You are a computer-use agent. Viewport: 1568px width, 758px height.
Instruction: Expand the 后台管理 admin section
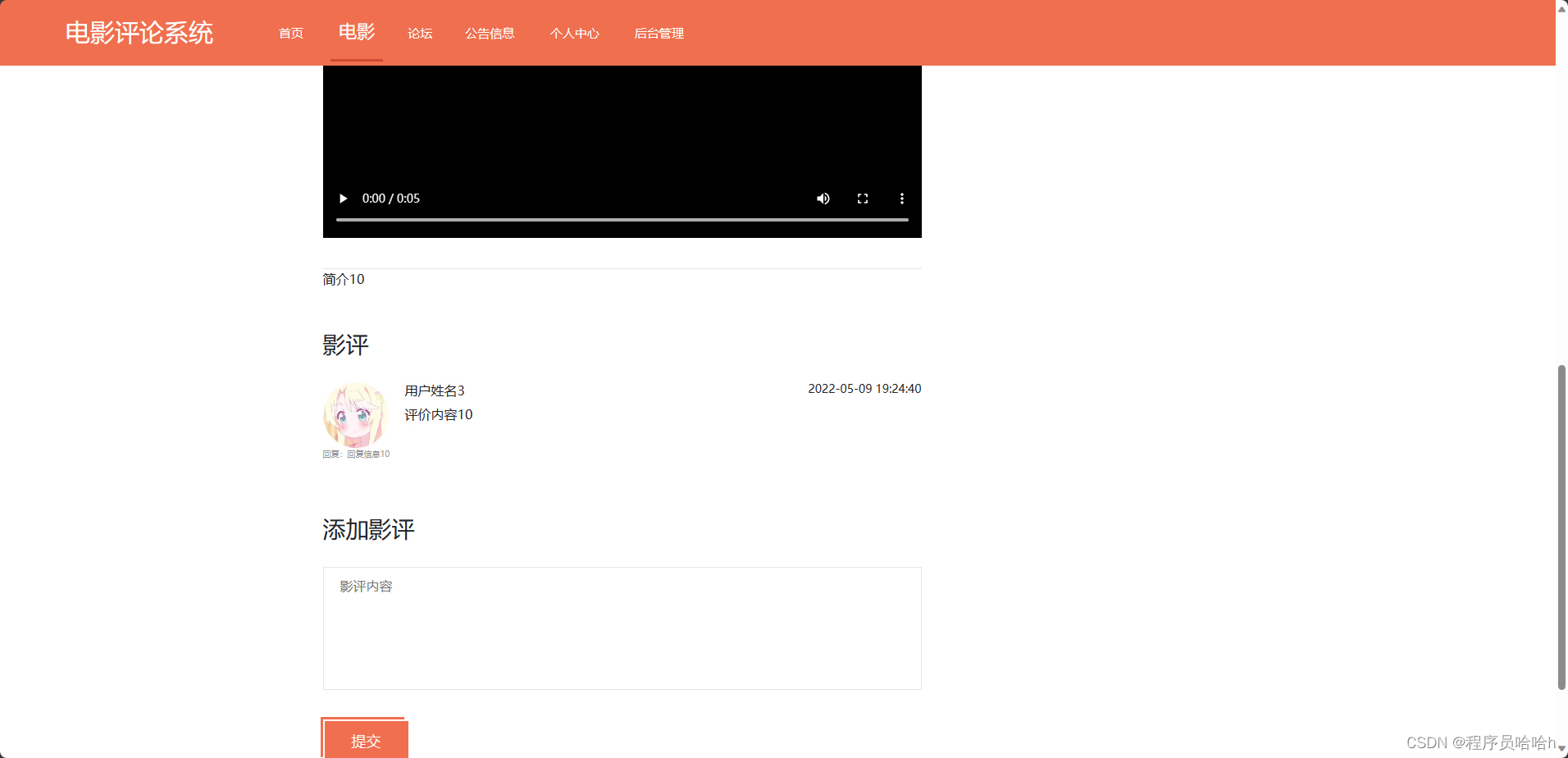pyautogui.click(x=659, y=33)
